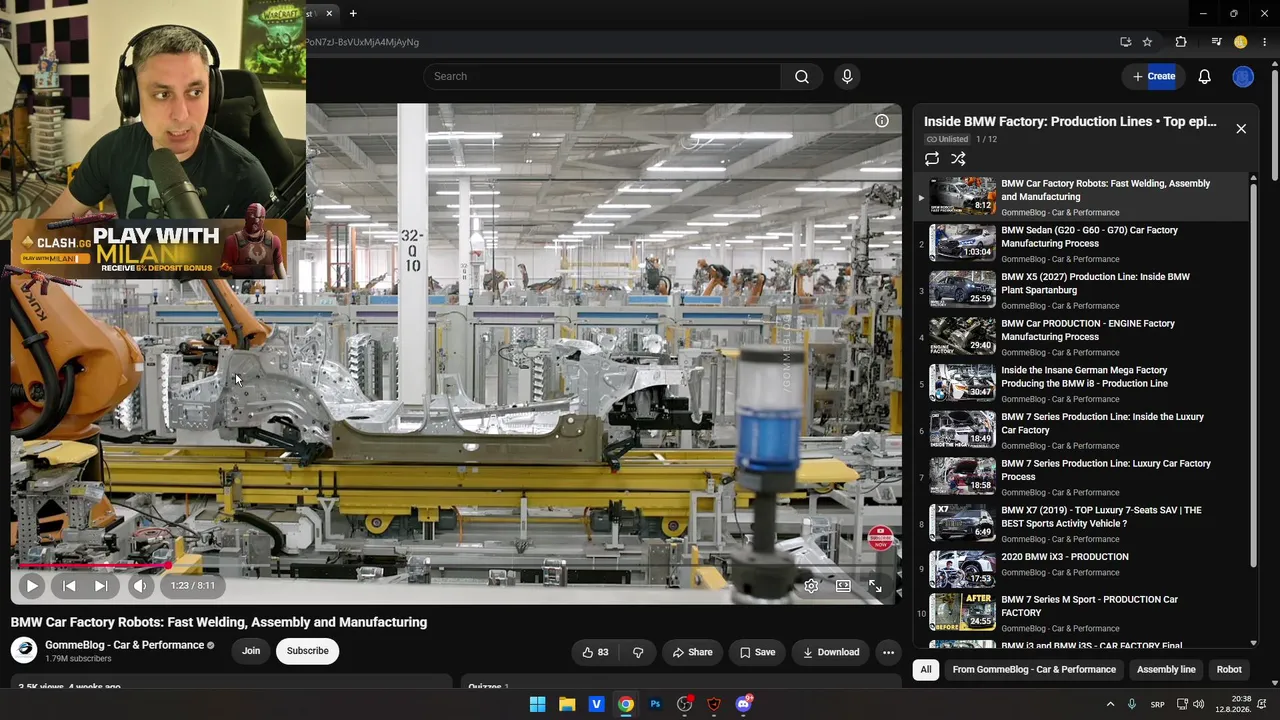Viewport: 1280px width, 720px height.
Task: Open more actions menu beside Download
Action: click(888, 652)
